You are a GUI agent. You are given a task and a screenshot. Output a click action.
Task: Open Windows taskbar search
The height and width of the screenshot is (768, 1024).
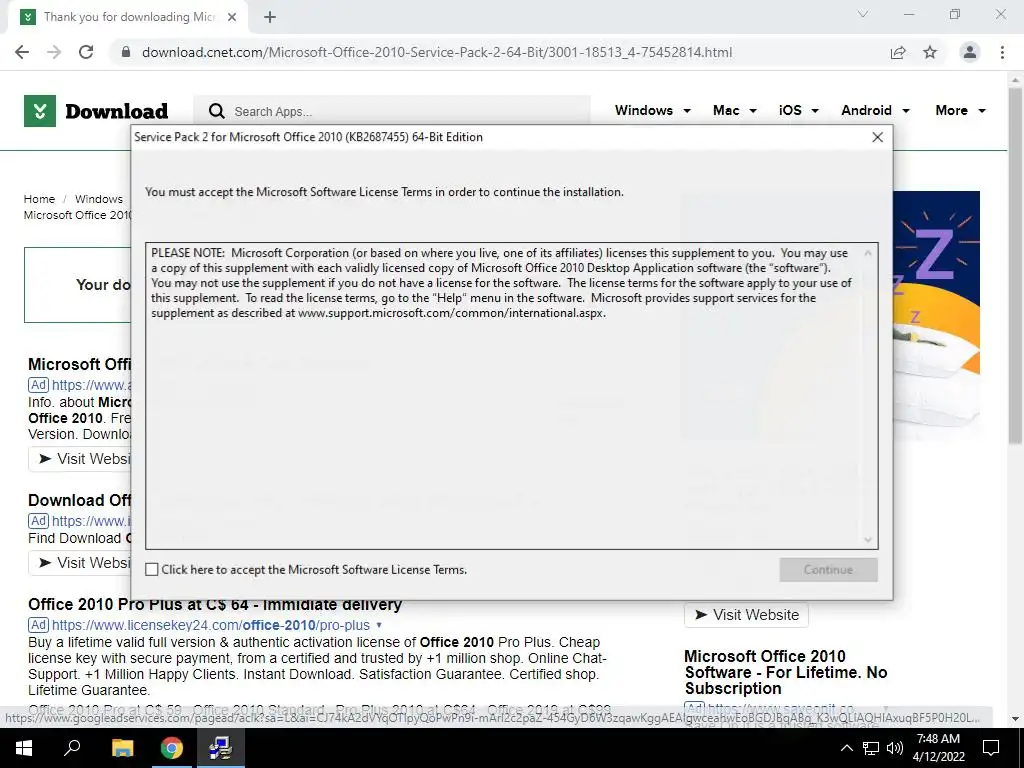[x=72, y=748]
